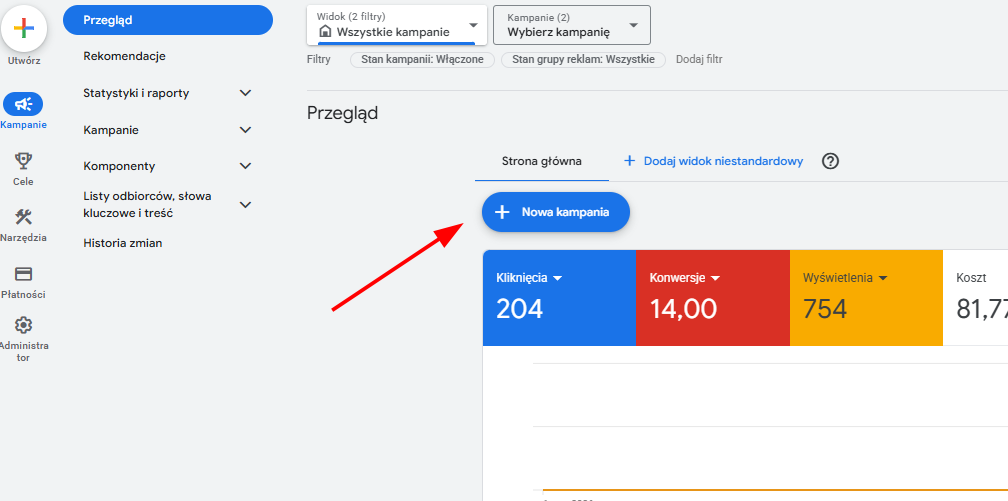The height and width of the screenshot is (501, 1008).
Task: Click the help question mark icon
Action: [830, 161]
